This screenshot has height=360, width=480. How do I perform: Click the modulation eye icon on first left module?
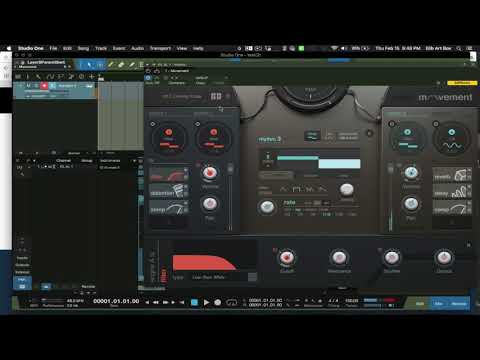point(153,124)
